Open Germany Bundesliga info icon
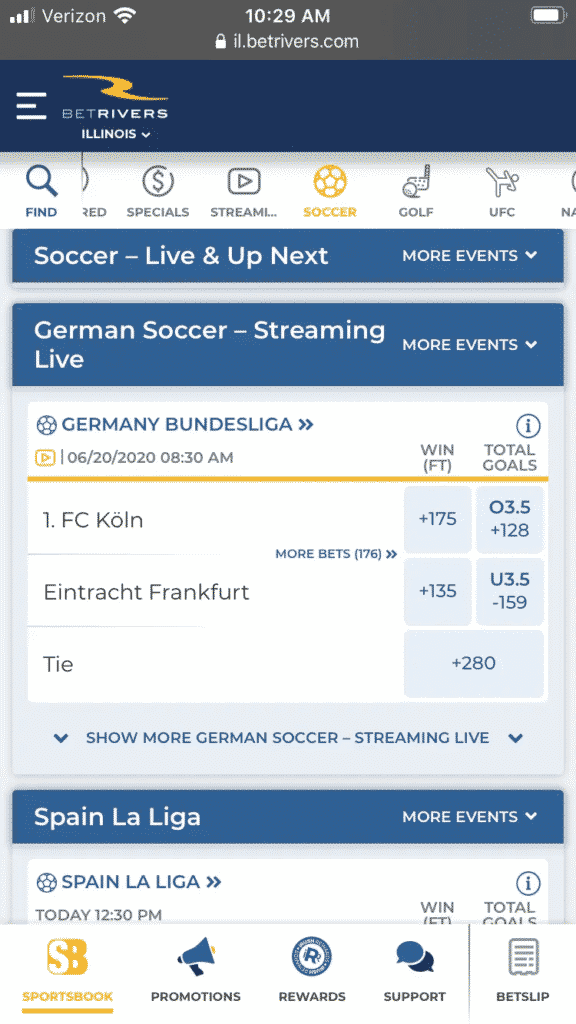 [528, 426]
